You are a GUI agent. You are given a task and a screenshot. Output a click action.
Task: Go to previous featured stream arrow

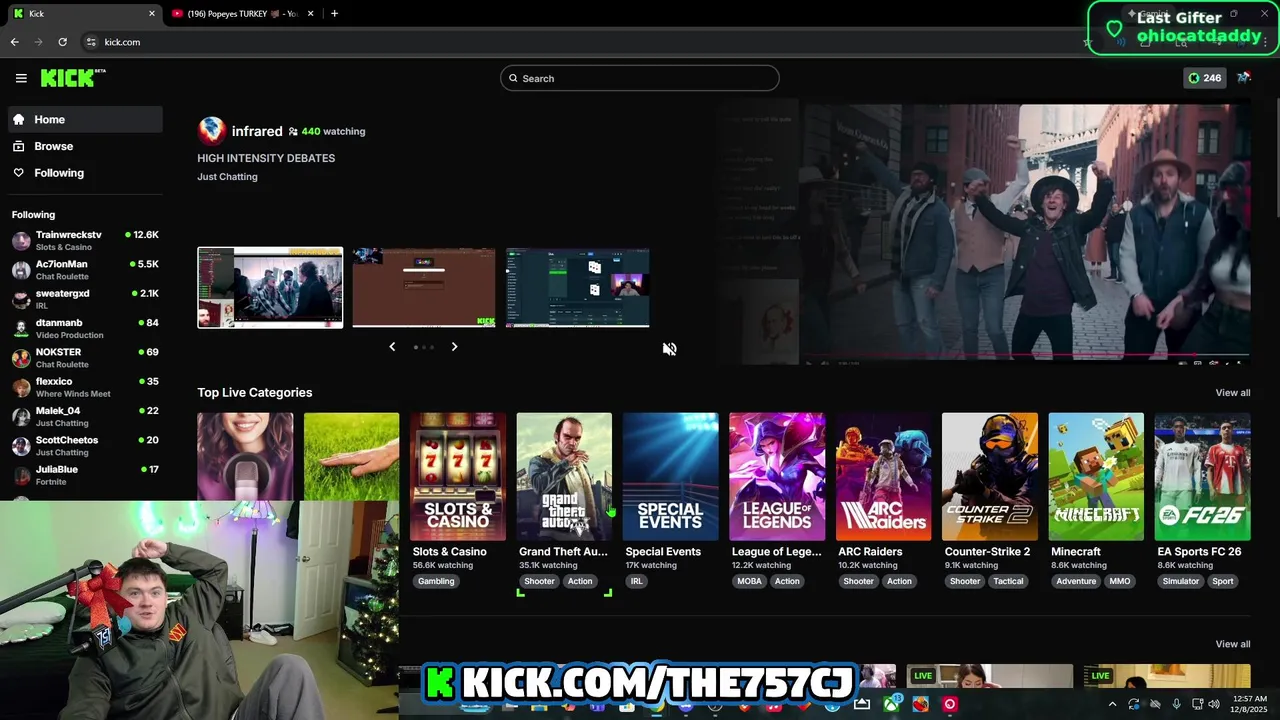tap(392, 347)
